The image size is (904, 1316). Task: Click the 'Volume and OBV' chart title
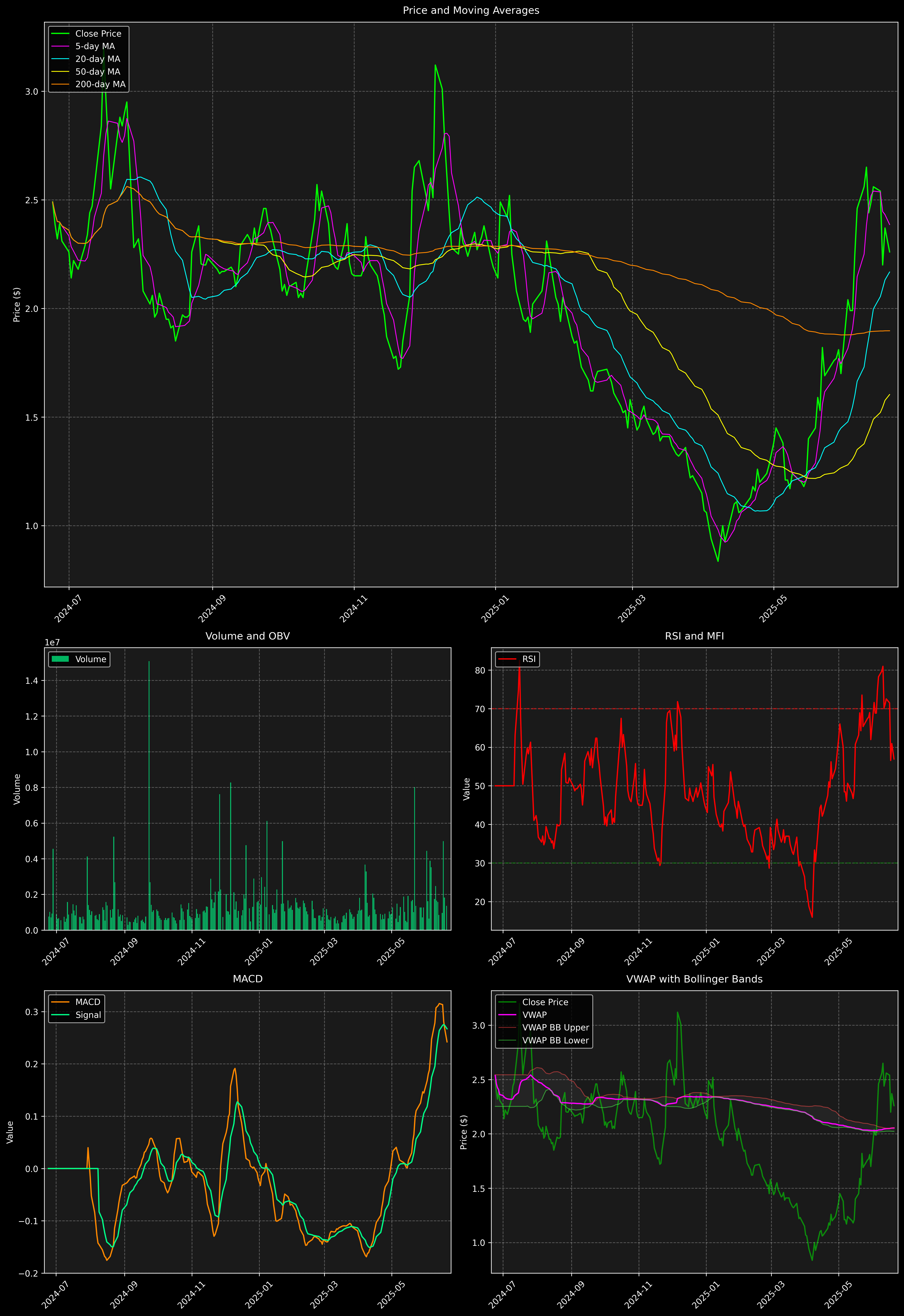coord(248,636)
